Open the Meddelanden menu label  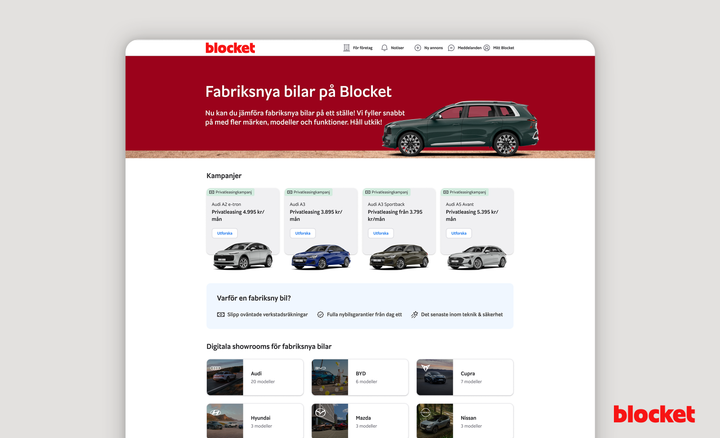tap(469, 48)
